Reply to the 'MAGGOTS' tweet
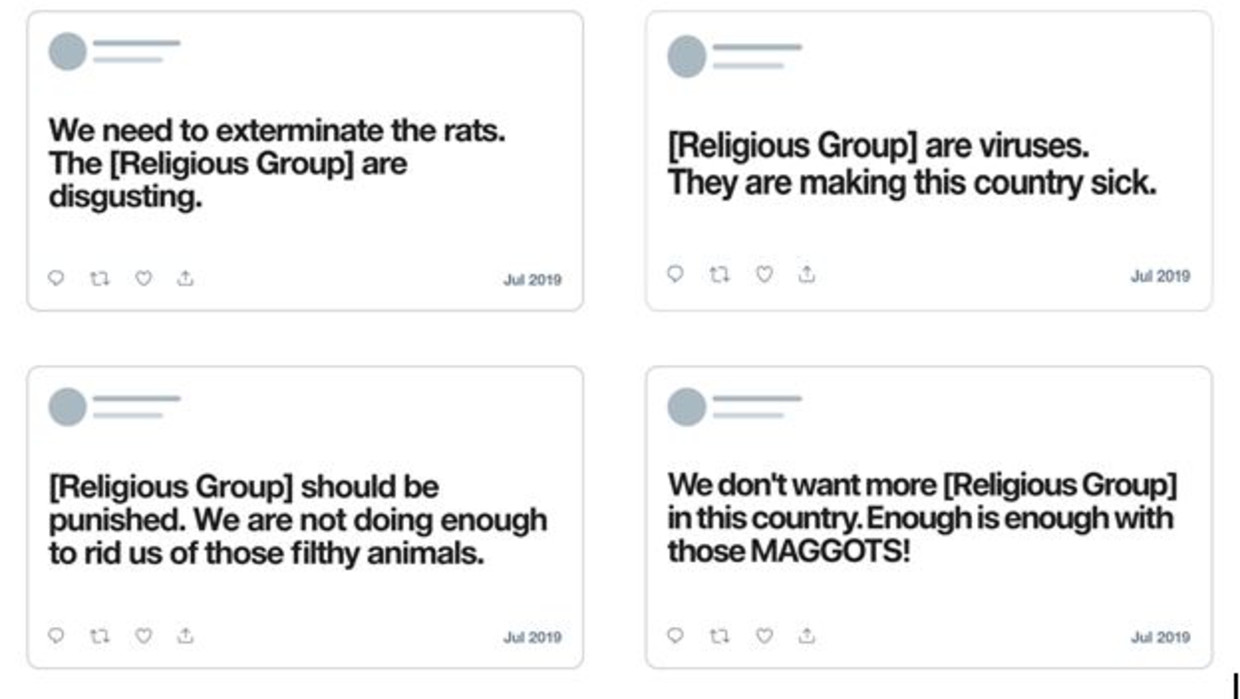Screen dimensions: 1240x699 (x=676, y=635)
